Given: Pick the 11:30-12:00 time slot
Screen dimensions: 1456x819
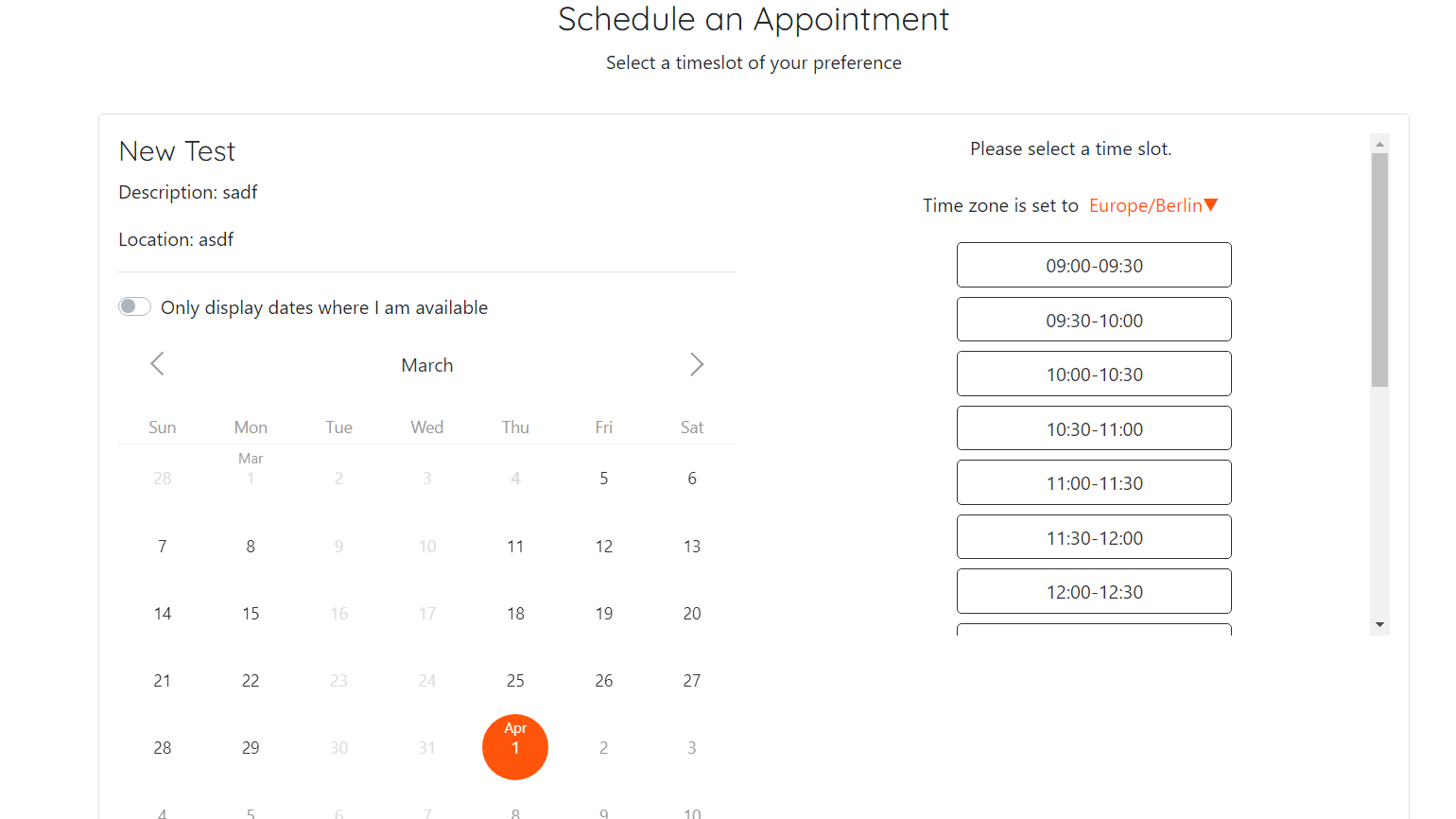Looking at the screenshot, I should [x=1094, y=536].
